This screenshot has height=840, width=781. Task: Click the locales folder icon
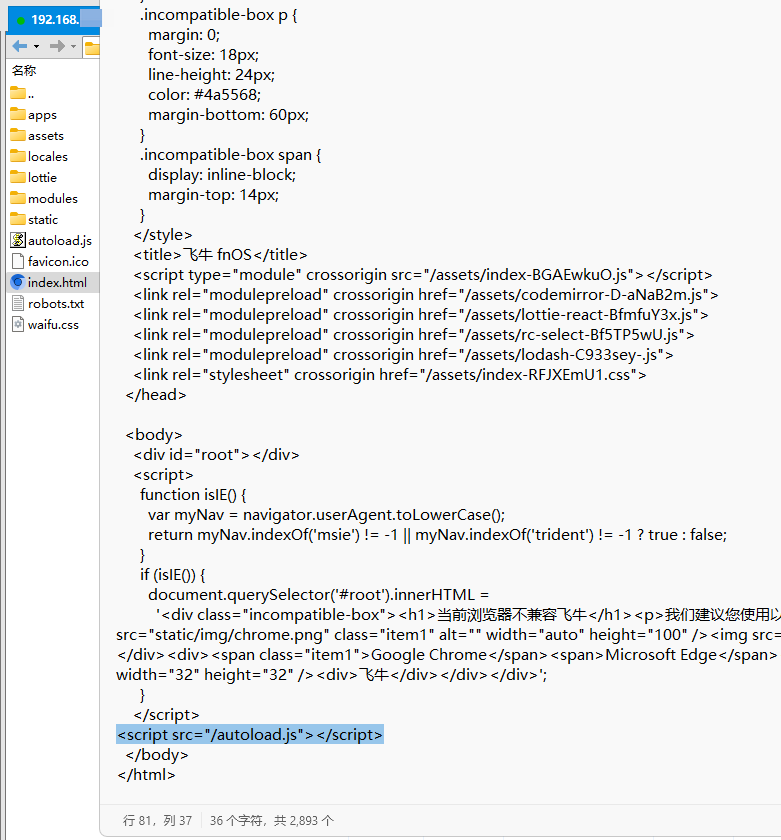[18, 156]
